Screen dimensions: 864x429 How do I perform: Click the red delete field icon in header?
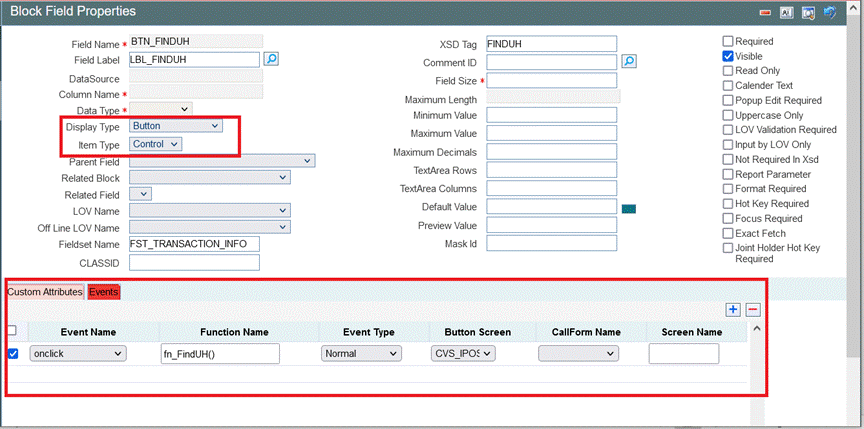coord(764,13)
